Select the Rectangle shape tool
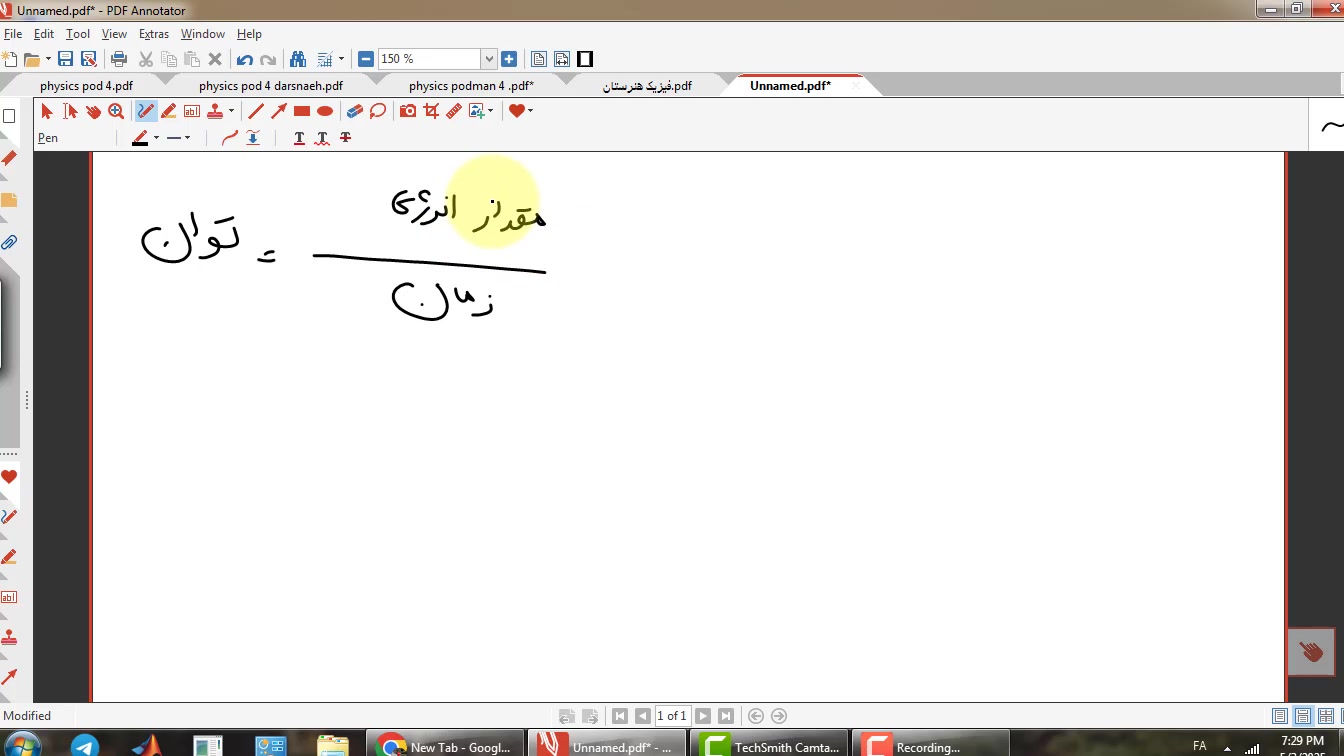The image size is (1344, 756). click(x=302, y=111)
